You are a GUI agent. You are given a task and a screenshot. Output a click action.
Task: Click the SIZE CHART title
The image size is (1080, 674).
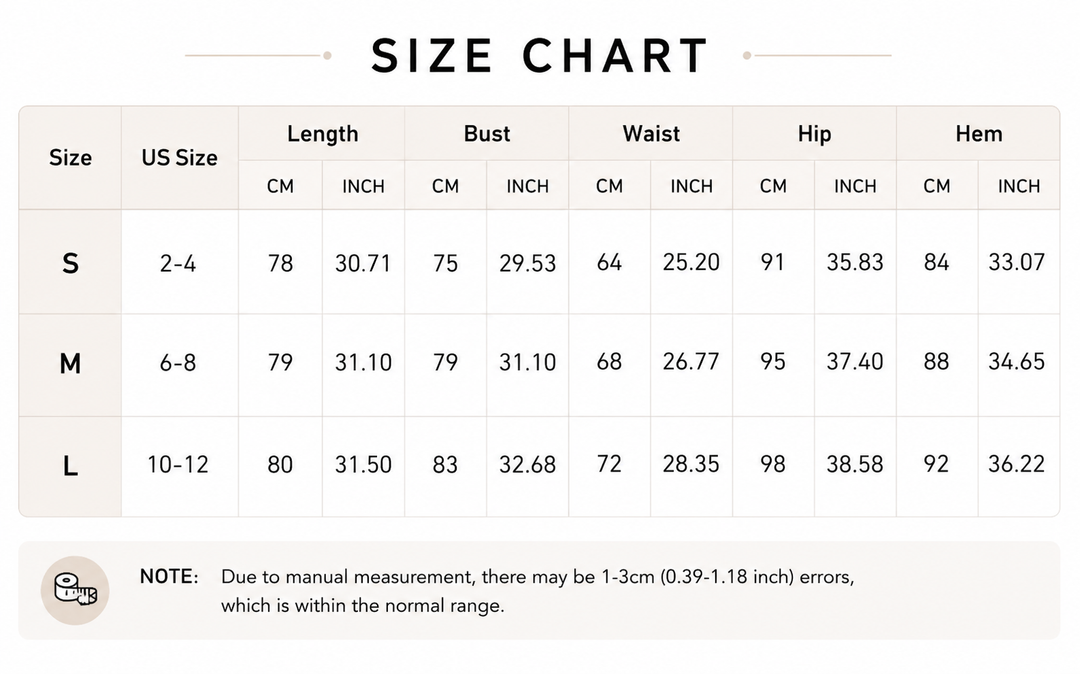click(540, 56)
